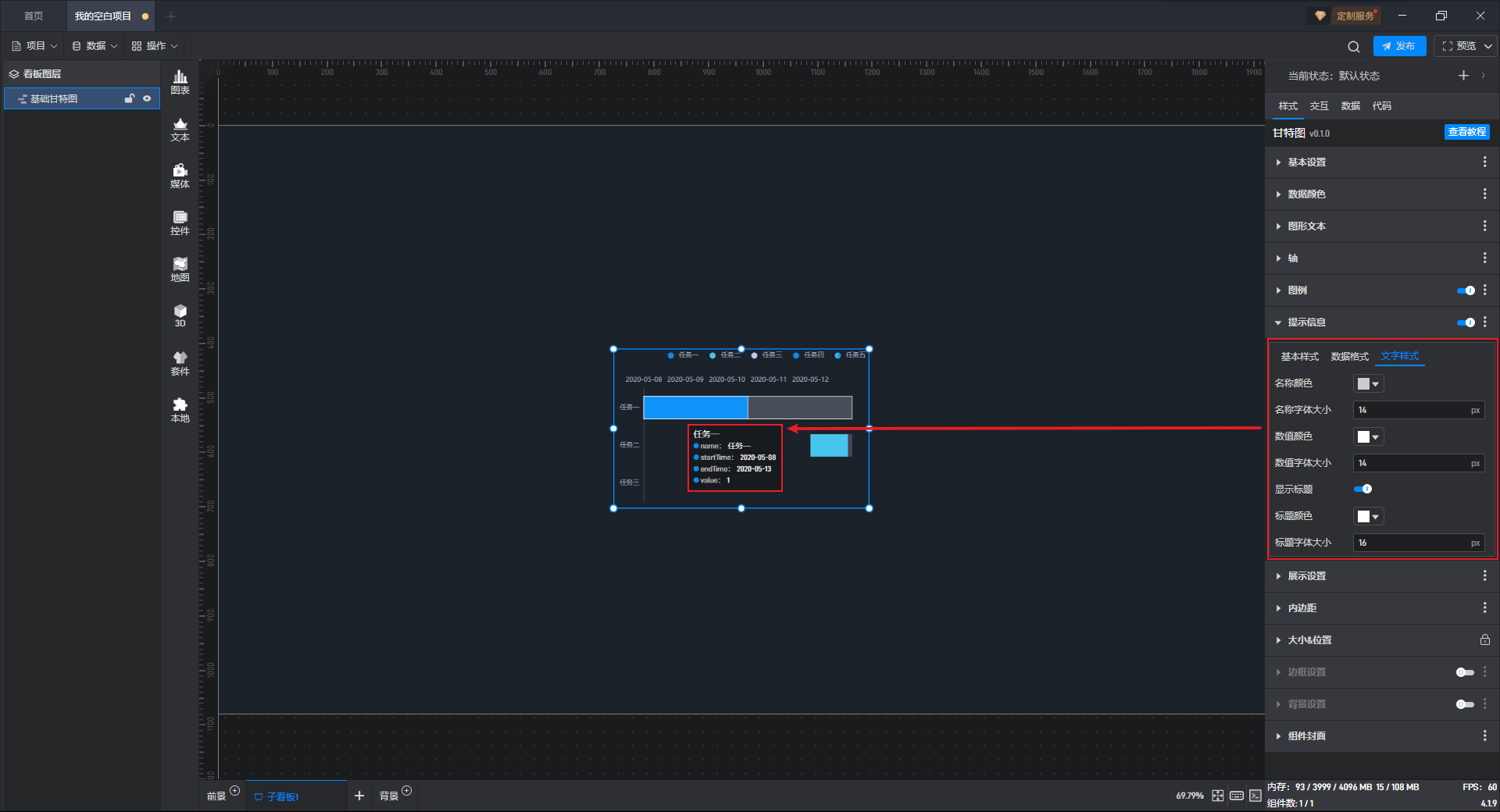
Task: Unlock the 基础甘特图 layer lock icon
Action: [130, 98]
